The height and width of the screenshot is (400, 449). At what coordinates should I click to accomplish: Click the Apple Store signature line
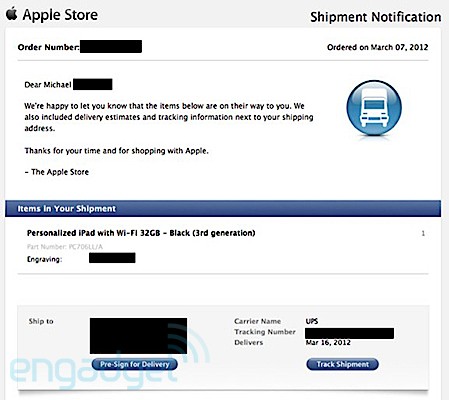[x=57, y=172]
